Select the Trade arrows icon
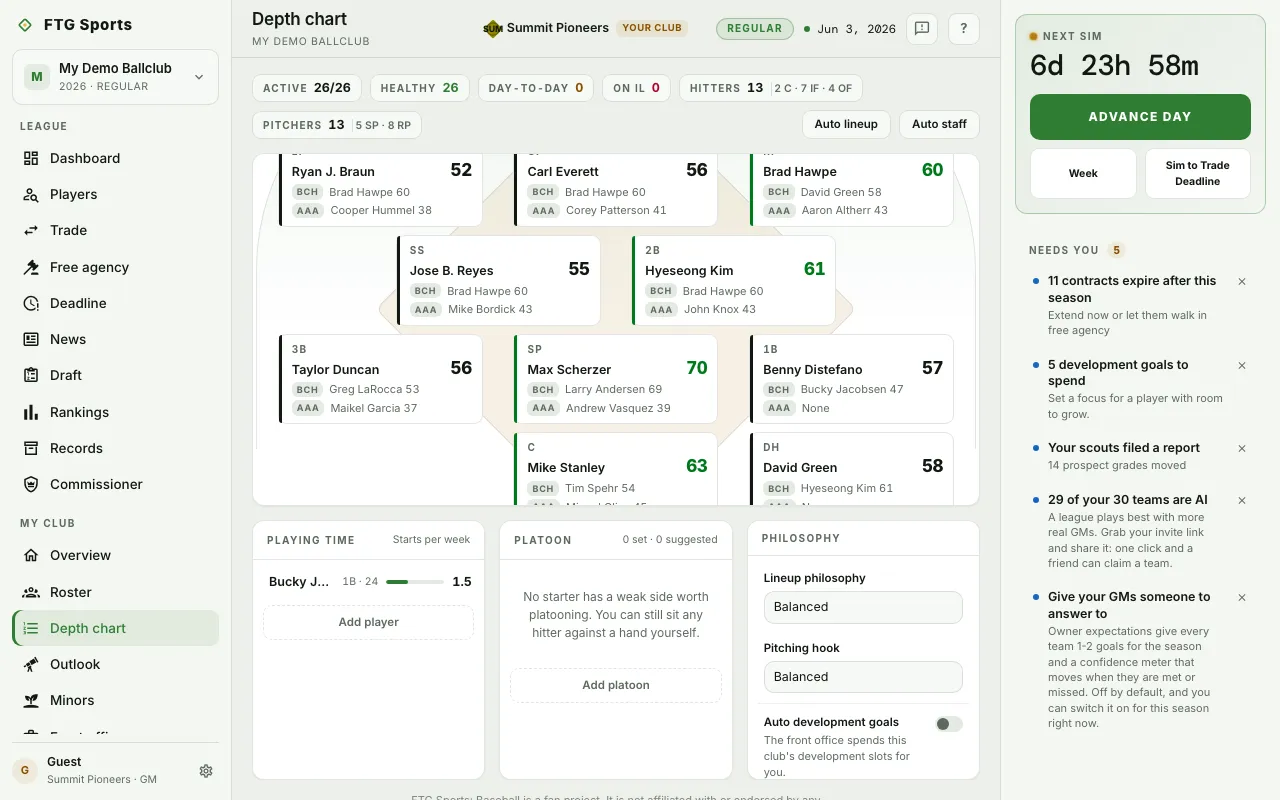Screen dimensions: 1280x800 pyautogui.click(x=31, y=230)
